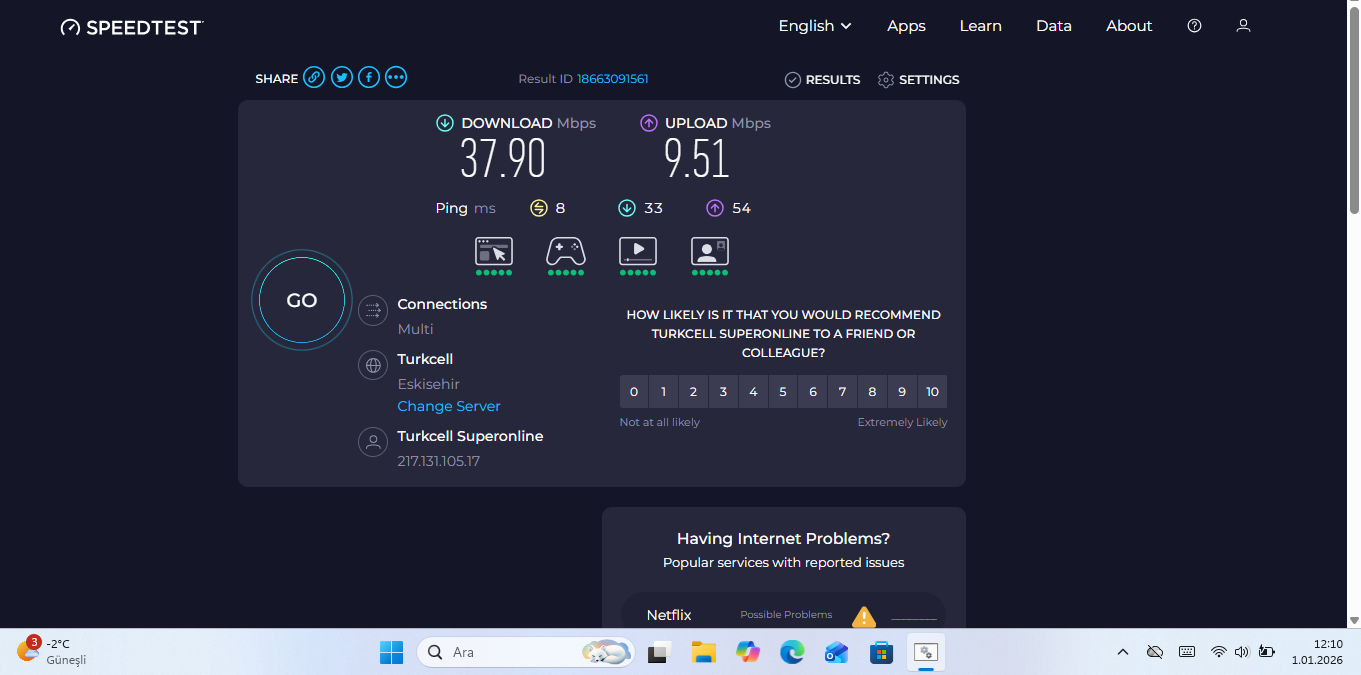The width and height of the screenshot is (1361, 675).
Task: Open the weather widget showing -2°C
Action: tap(52, 652)
